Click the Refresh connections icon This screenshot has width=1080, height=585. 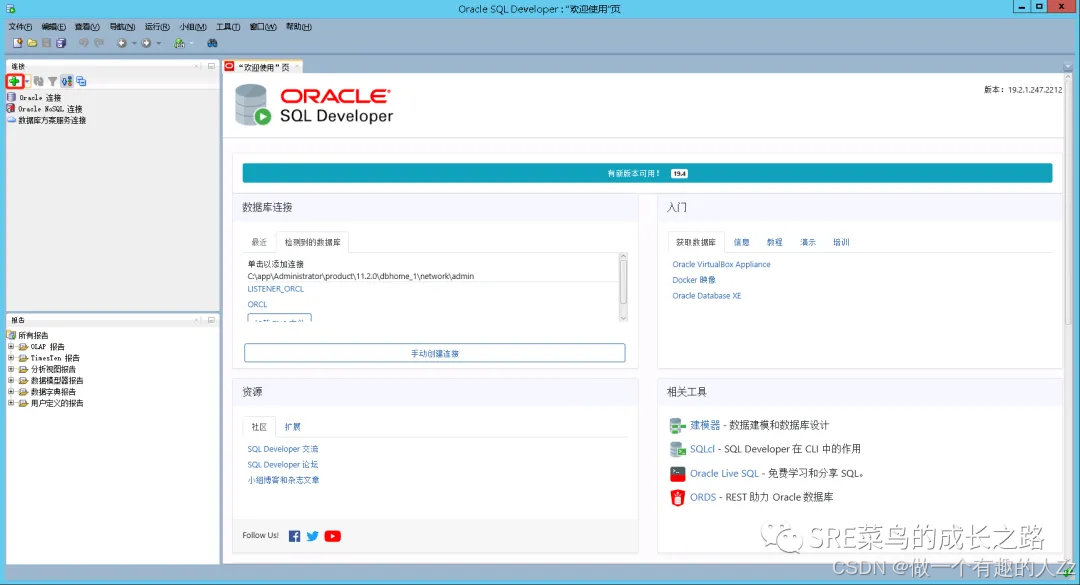point(39,81)
